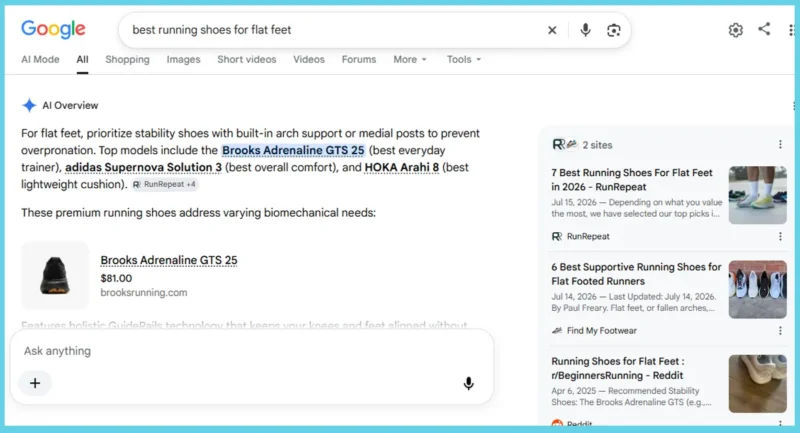
Task: Click RunRepeat article shoe thumbnail
Action: (758, 195)
